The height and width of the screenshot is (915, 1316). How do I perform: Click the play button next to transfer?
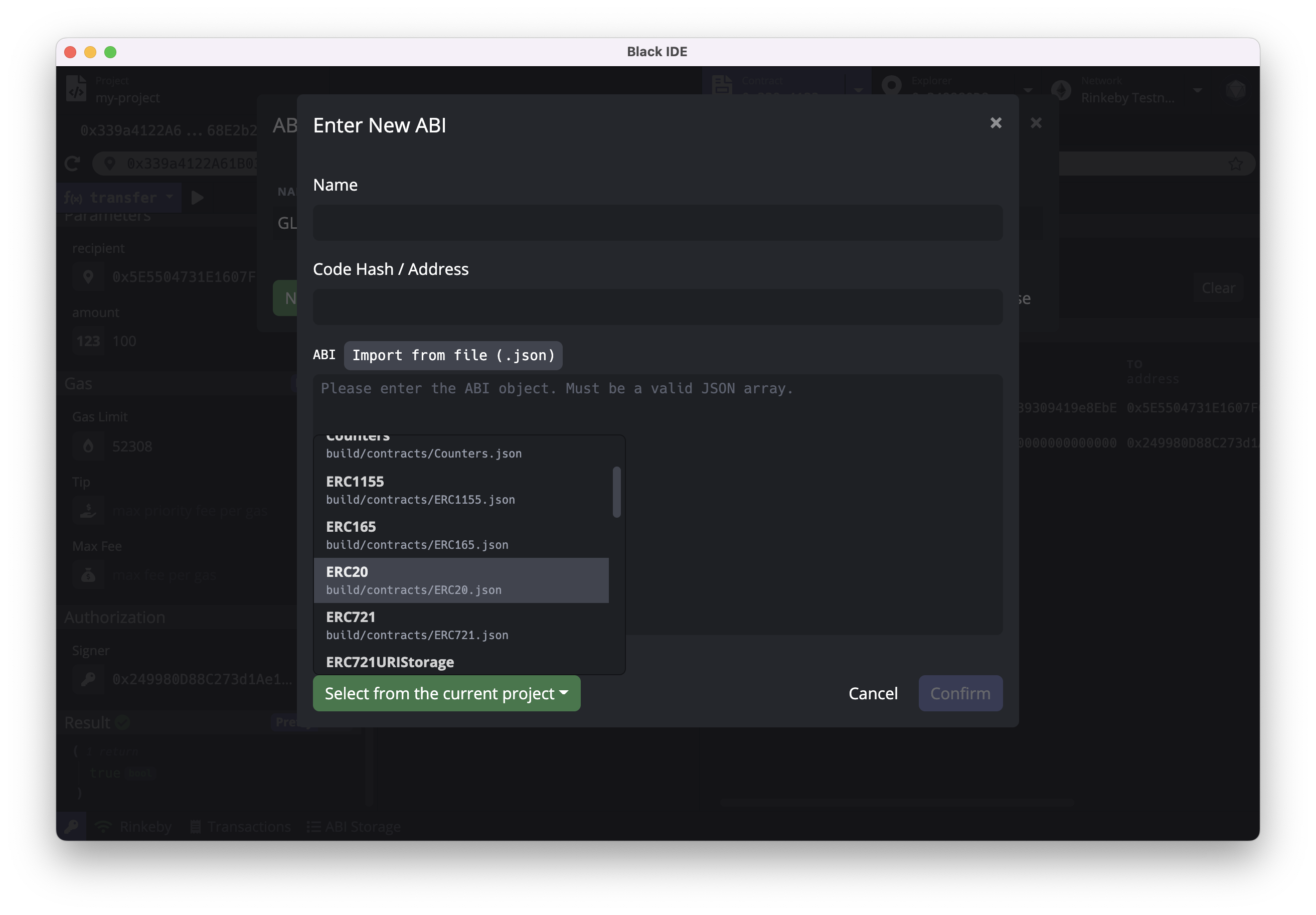click(197, 198)
